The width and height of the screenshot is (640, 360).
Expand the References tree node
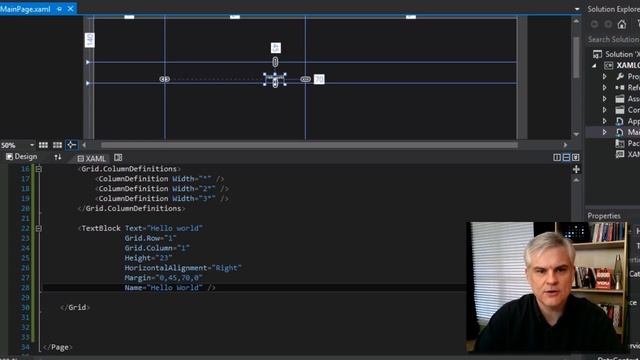pos(604,87)
